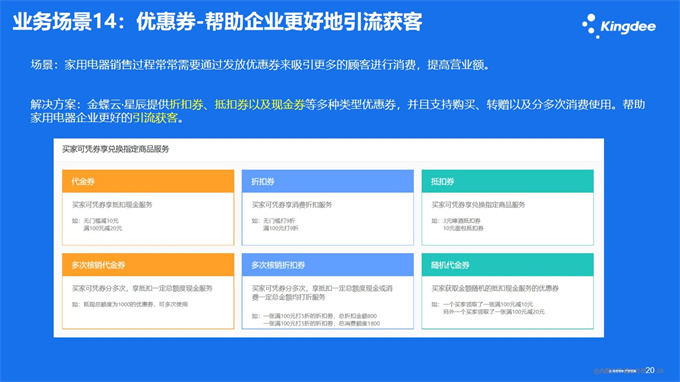Click the example text 满100元减20元
The image size is (680, 382).
102,228
